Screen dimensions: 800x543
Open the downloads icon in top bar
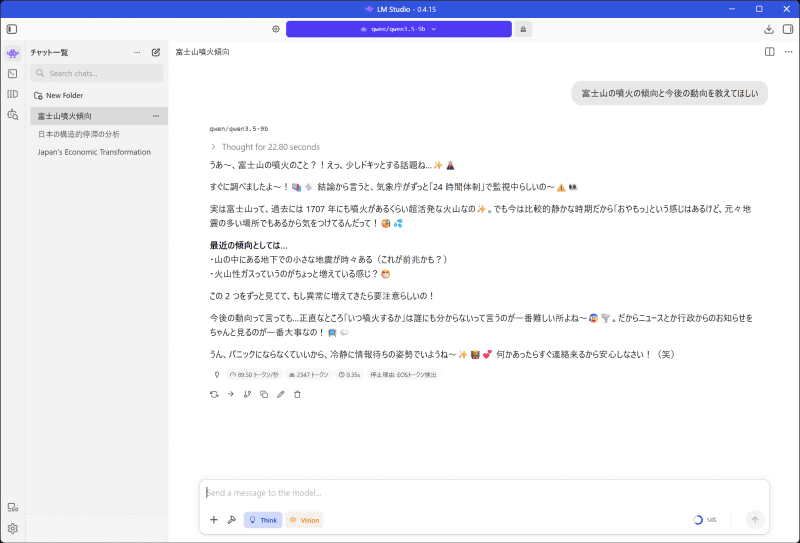pyautogui.click(x=768, y=29)
